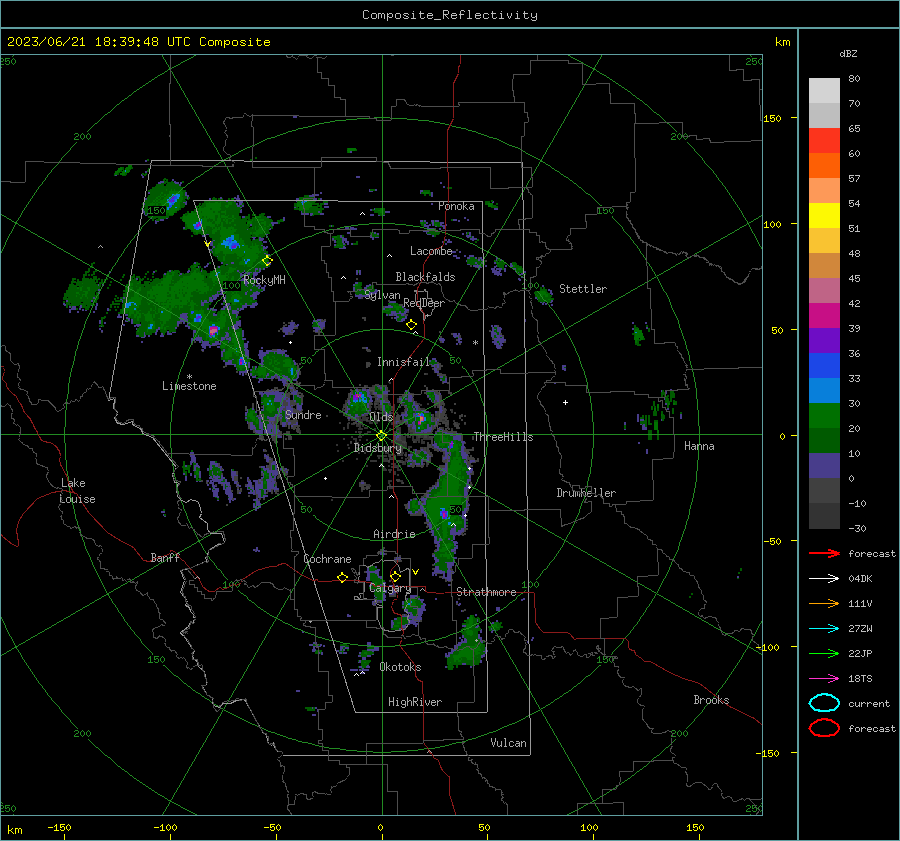This screenshot has width=900, height=841.
Task: Click the 51 dBZ yellow color swatch
Action: [x=824, y=216]
